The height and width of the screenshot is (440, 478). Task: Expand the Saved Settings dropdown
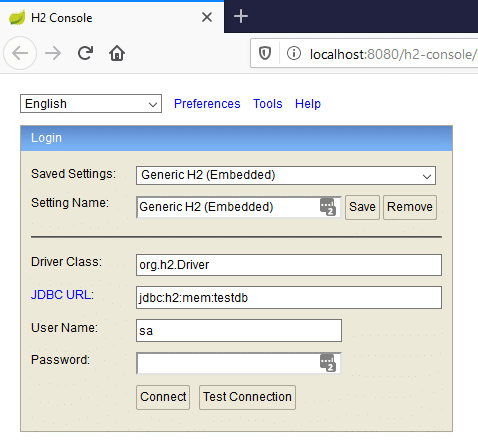pyautogui.click(x=286, y=175)
